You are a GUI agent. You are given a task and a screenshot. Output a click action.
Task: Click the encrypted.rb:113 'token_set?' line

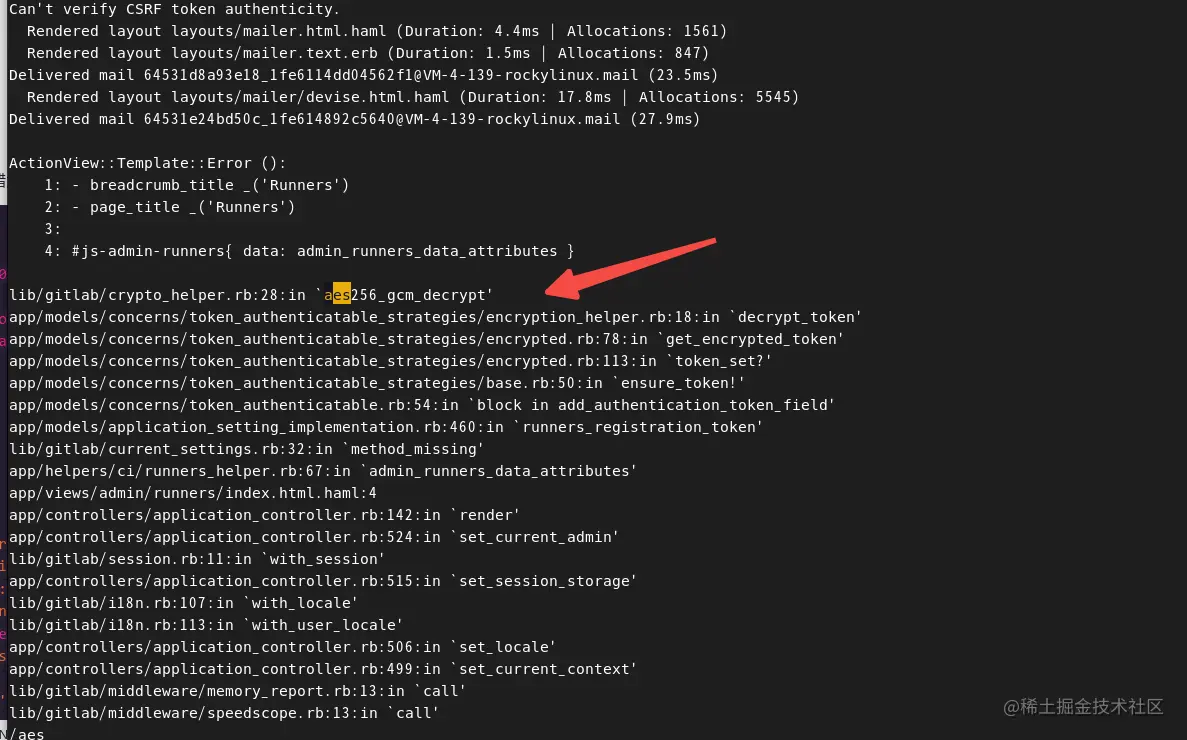[390, 360]
